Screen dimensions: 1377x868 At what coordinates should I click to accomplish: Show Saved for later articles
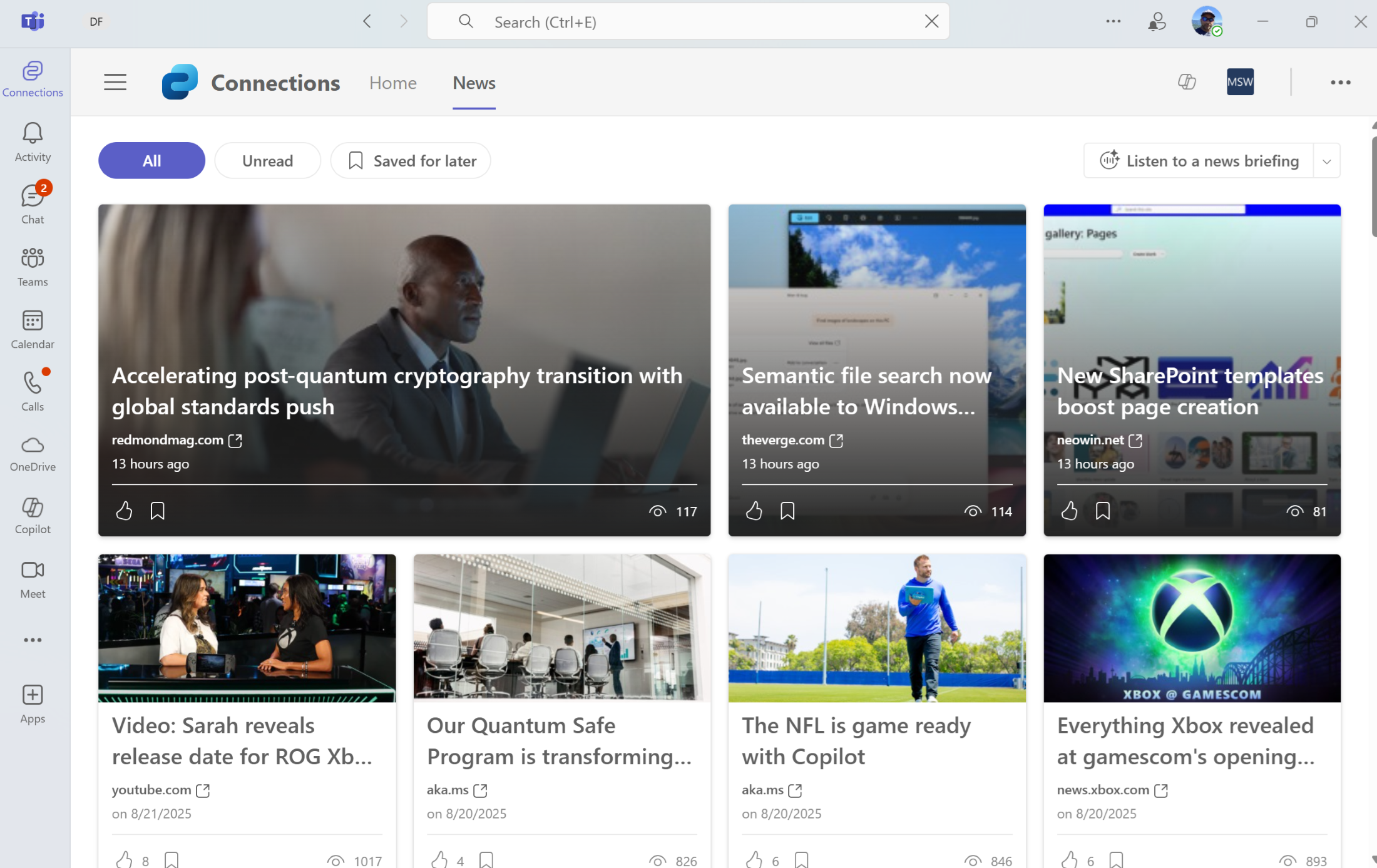[x=411, y=161]
